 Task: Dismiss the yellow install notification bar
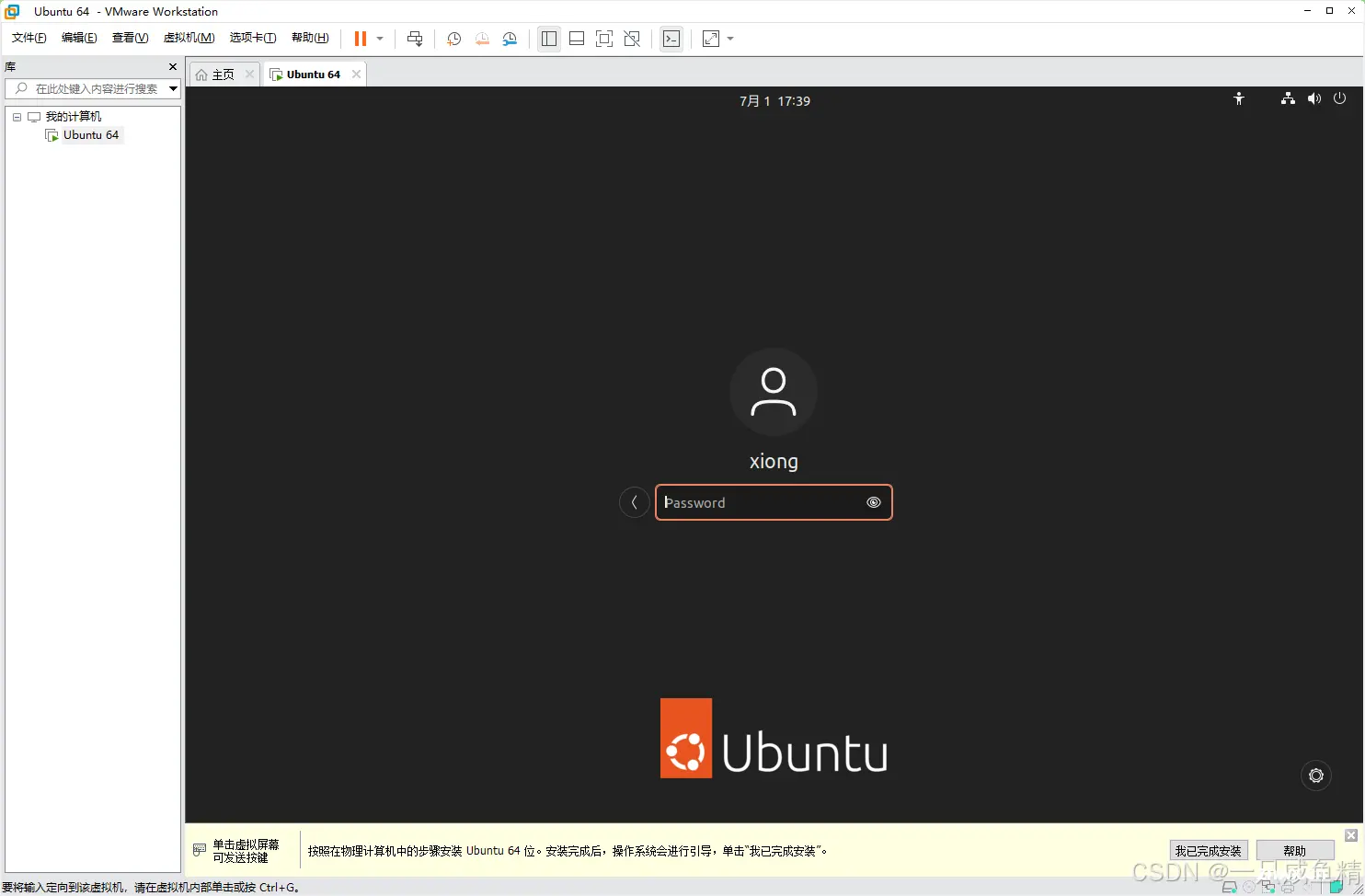1351,835
